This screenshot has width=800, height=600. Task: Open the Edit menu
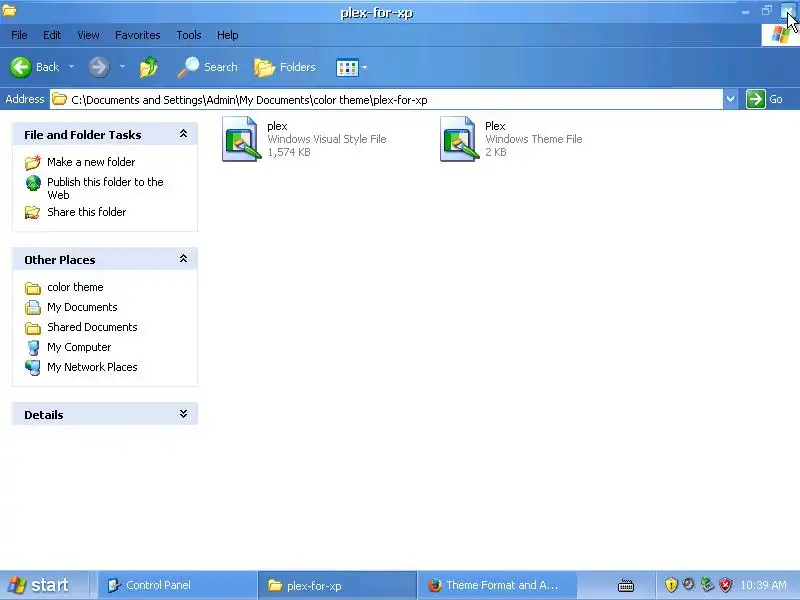(x=52, y=35)
